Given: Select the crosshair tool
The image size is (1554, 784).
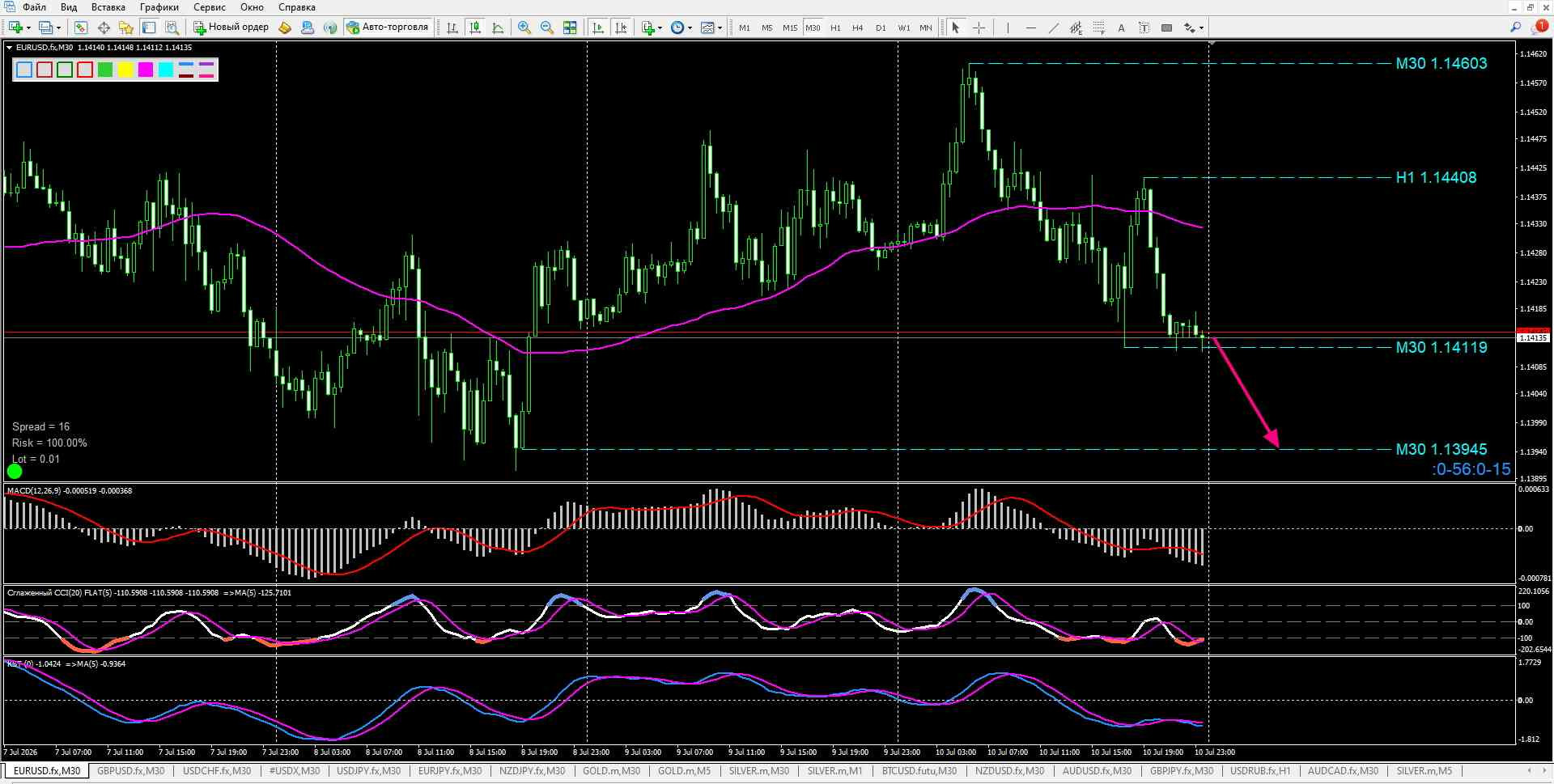Looking at the screenshot, I should pos(979,28).
